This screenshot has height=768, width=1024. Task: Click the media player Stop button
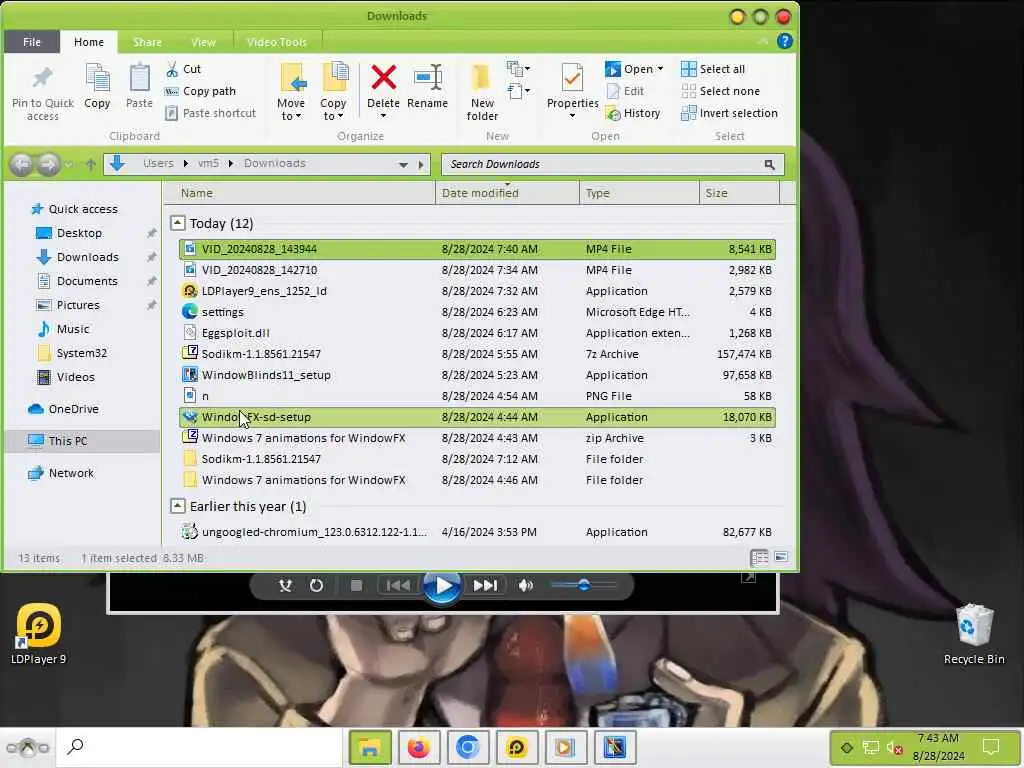[356, 585]
